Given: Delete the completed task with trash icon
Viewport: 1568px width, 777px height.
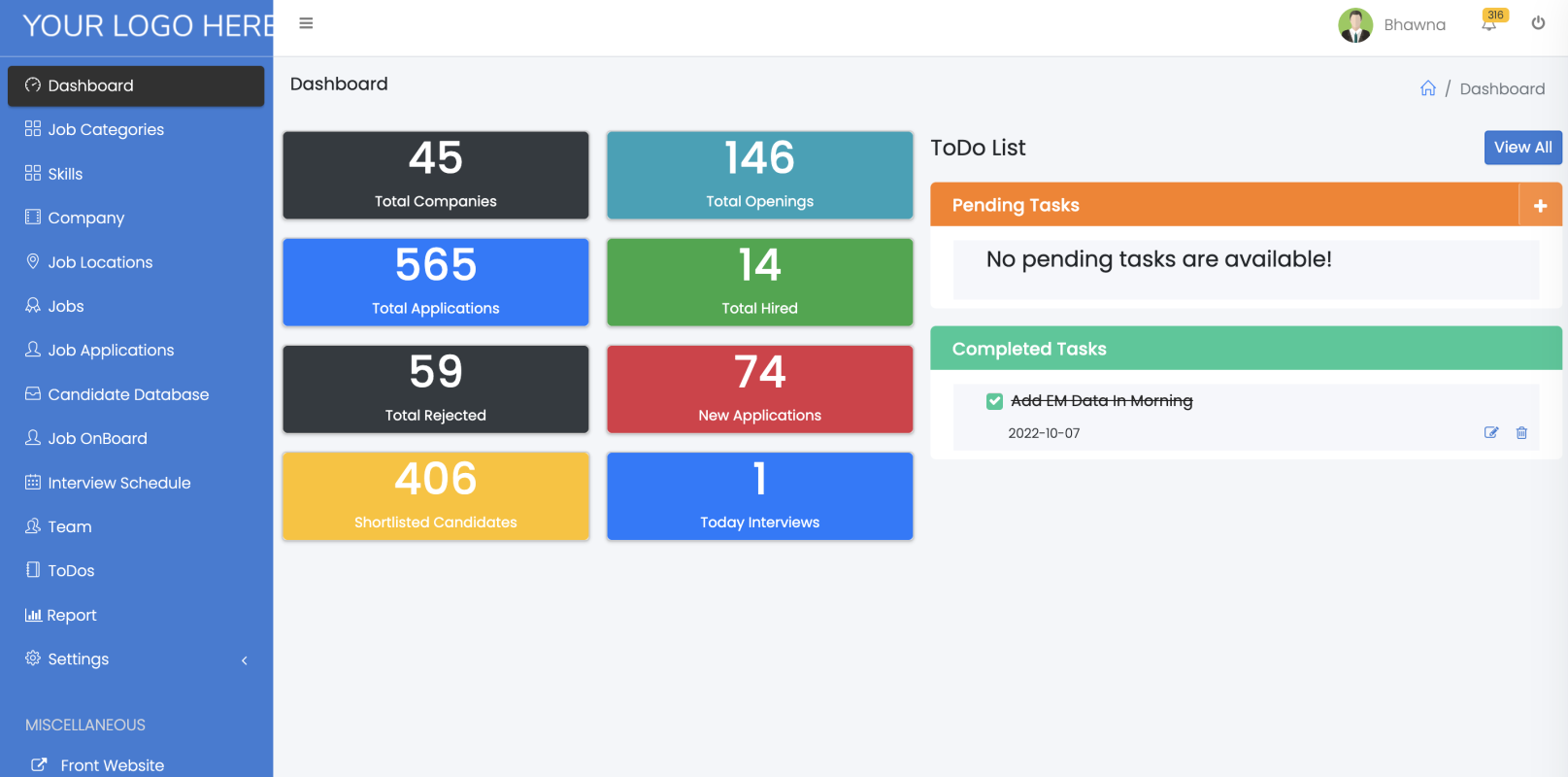Looking at the screenshot, I should point(1521,433).
